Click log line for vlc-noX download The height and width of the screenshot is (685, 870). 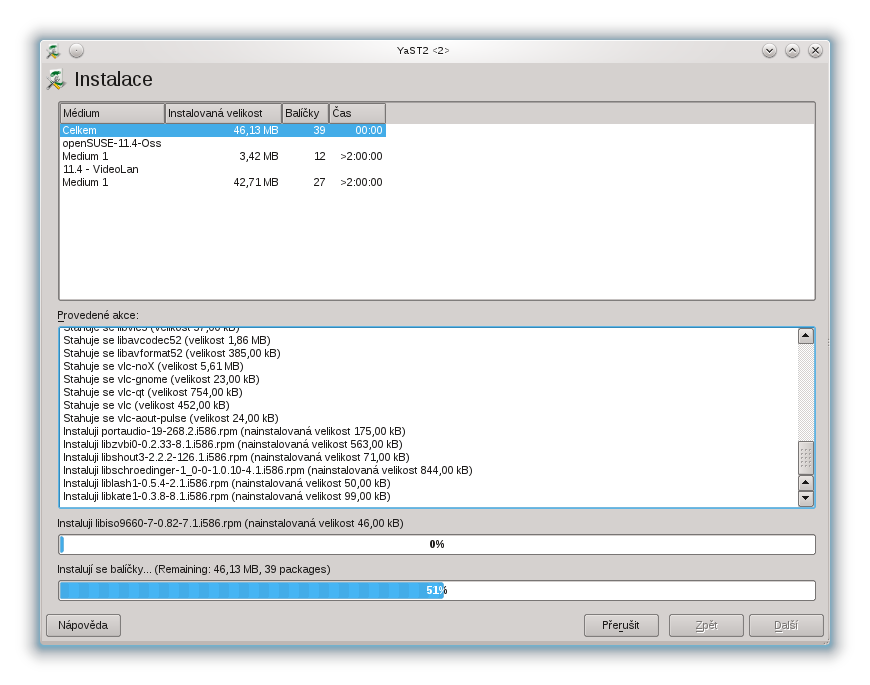(x=153, y=367)
